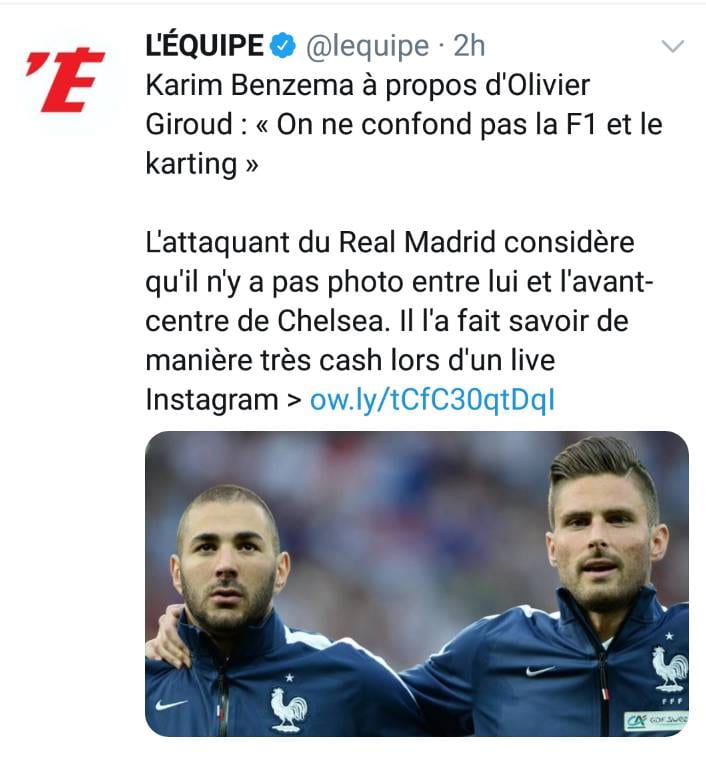
Task: Click Nike swoosh on left jacket
Action: pyautogui.click(x=171, y=704)
